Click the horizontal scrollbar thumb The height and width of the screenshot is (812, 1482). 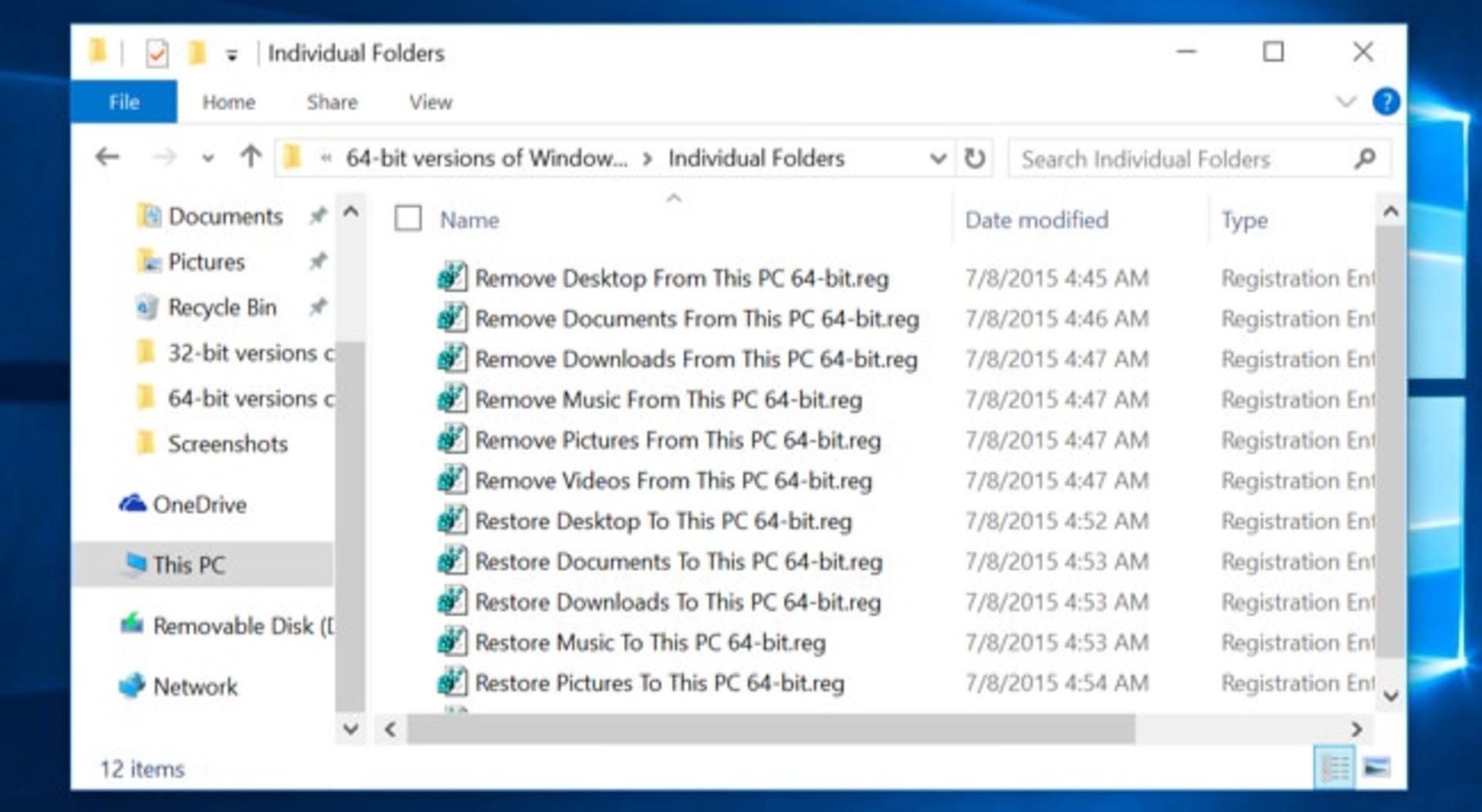click(x=771, y=729)
